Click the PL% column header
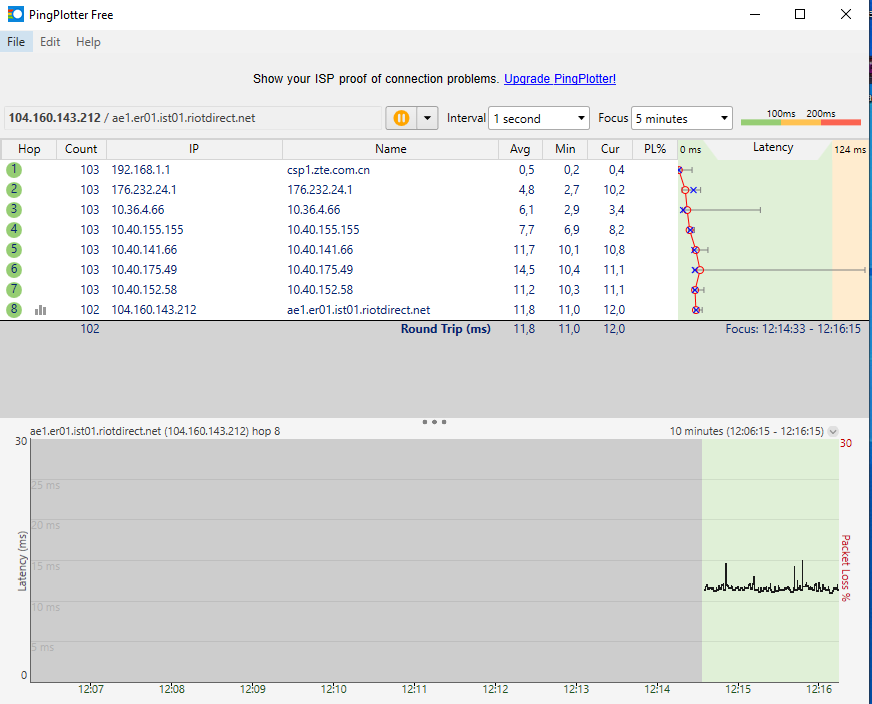Screen dimensions: 872x704 pos(655,149)
